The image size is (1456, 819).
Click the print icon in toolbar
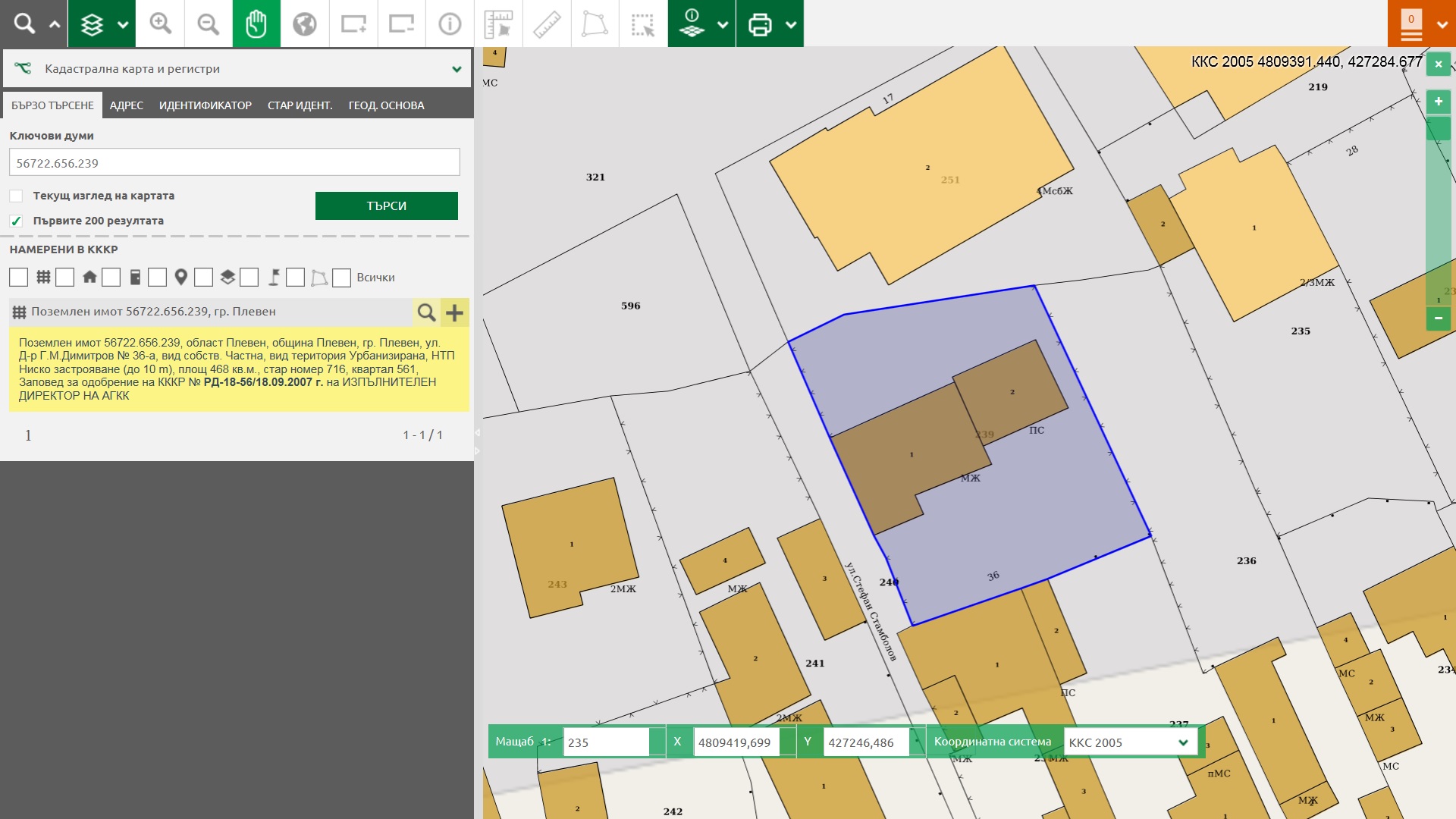point(759,24)
